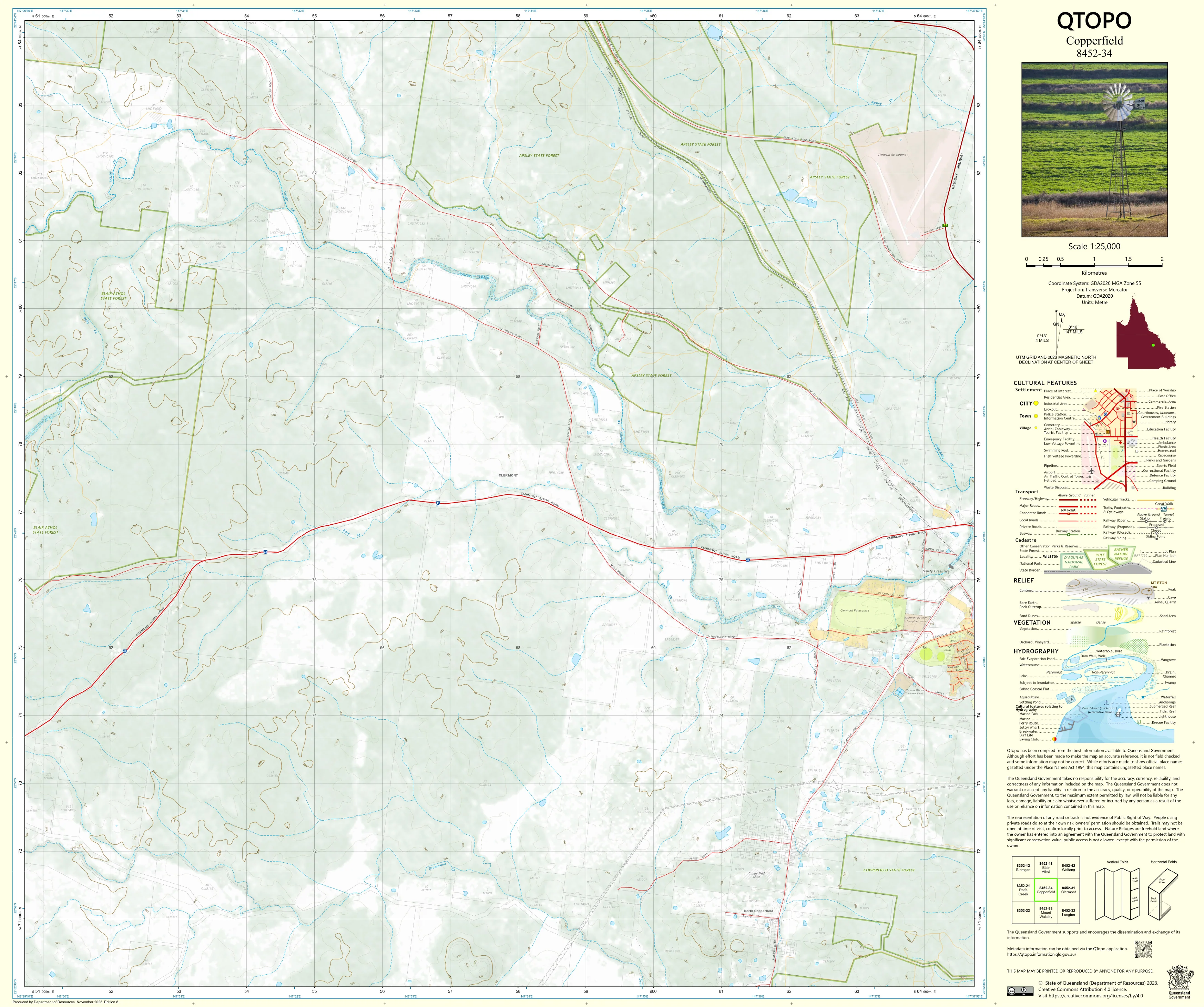Image resolution: width=1204 pixels, height=1007 pixels.
Task: Click the Units: Metre line
Action: tap(1094, 302)
